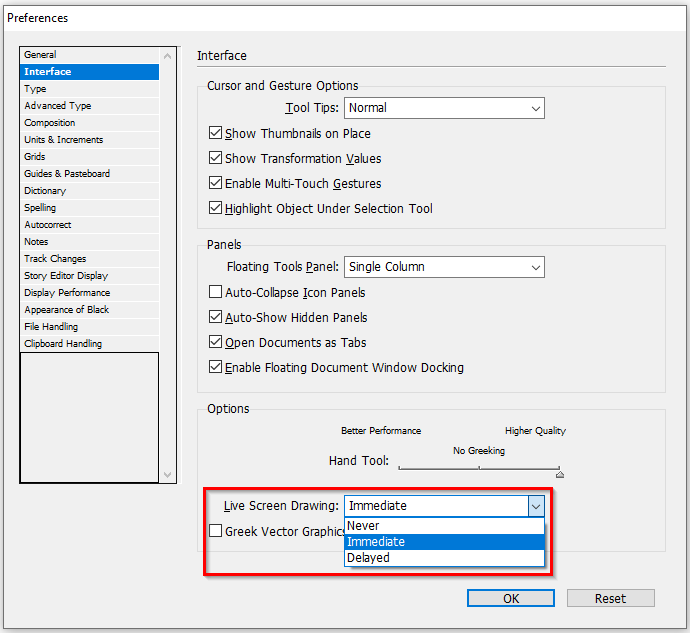
Task: Click the Hand Tool slider thumb
Action: pos(560,474)
